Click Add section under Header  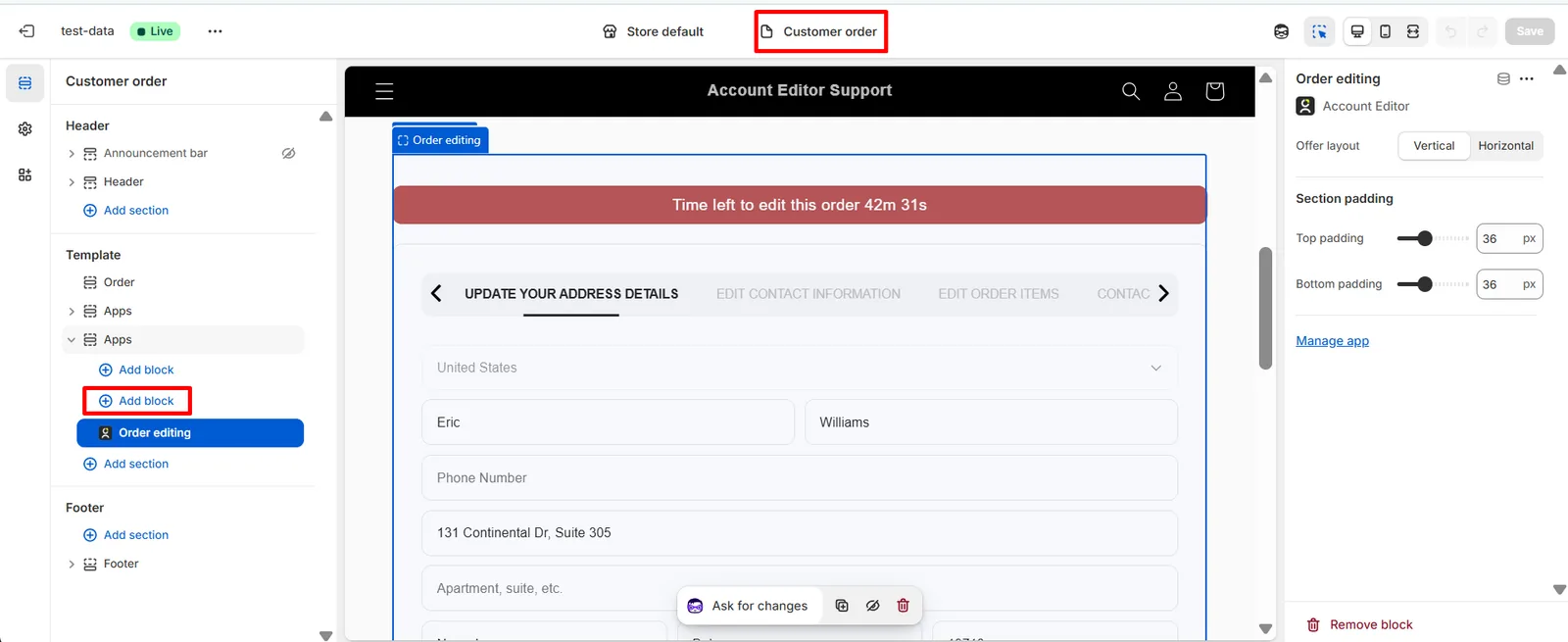point(126,211)
